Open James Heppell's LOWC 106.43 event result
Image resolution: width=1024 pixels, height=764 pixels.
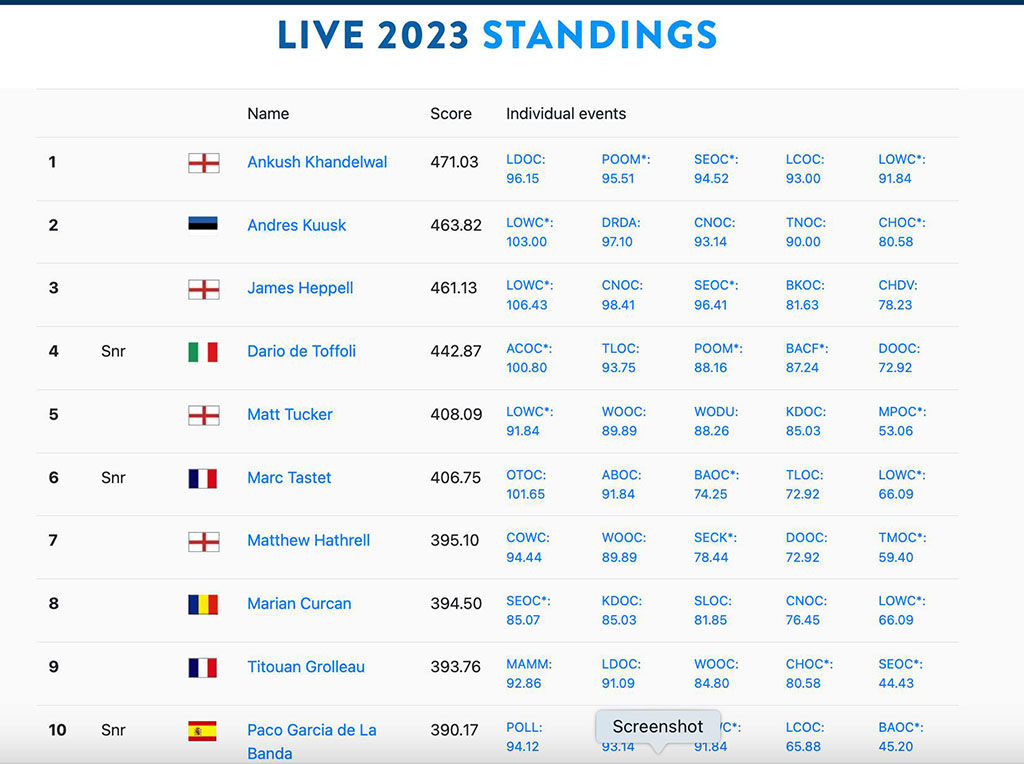click(x=529, y=295)
